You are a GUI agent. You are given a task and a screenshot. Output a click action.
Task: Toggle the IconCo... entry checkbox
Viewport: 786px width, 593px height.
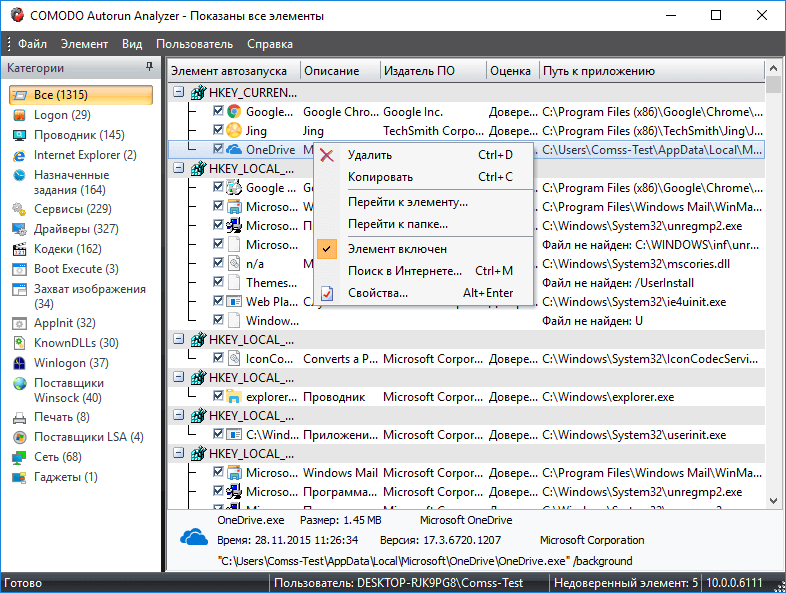pos(218,358)
